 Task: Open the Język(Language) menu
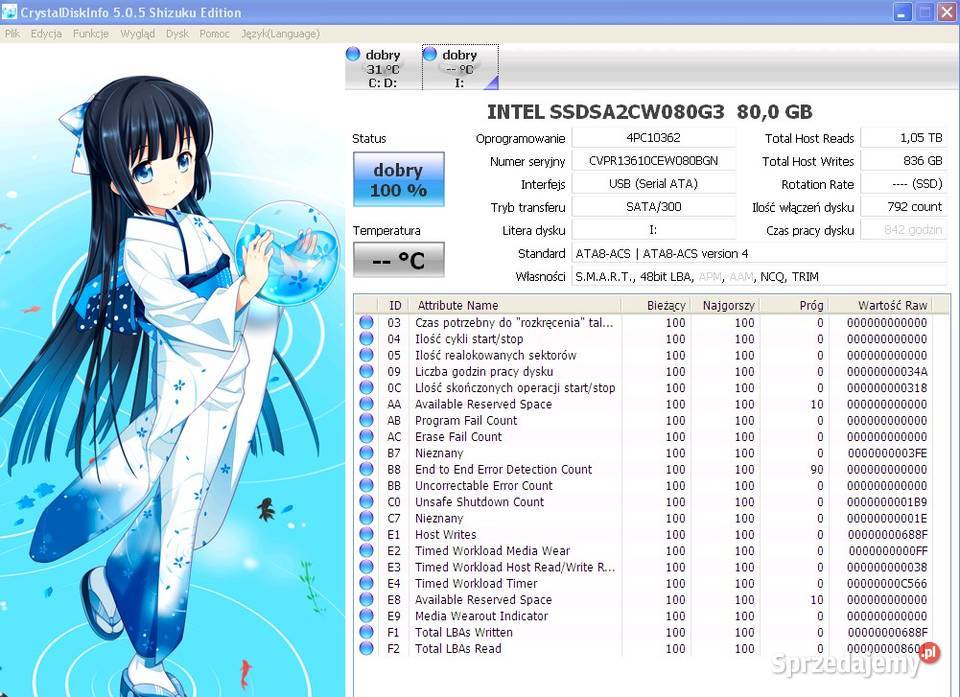pos(280,33)
